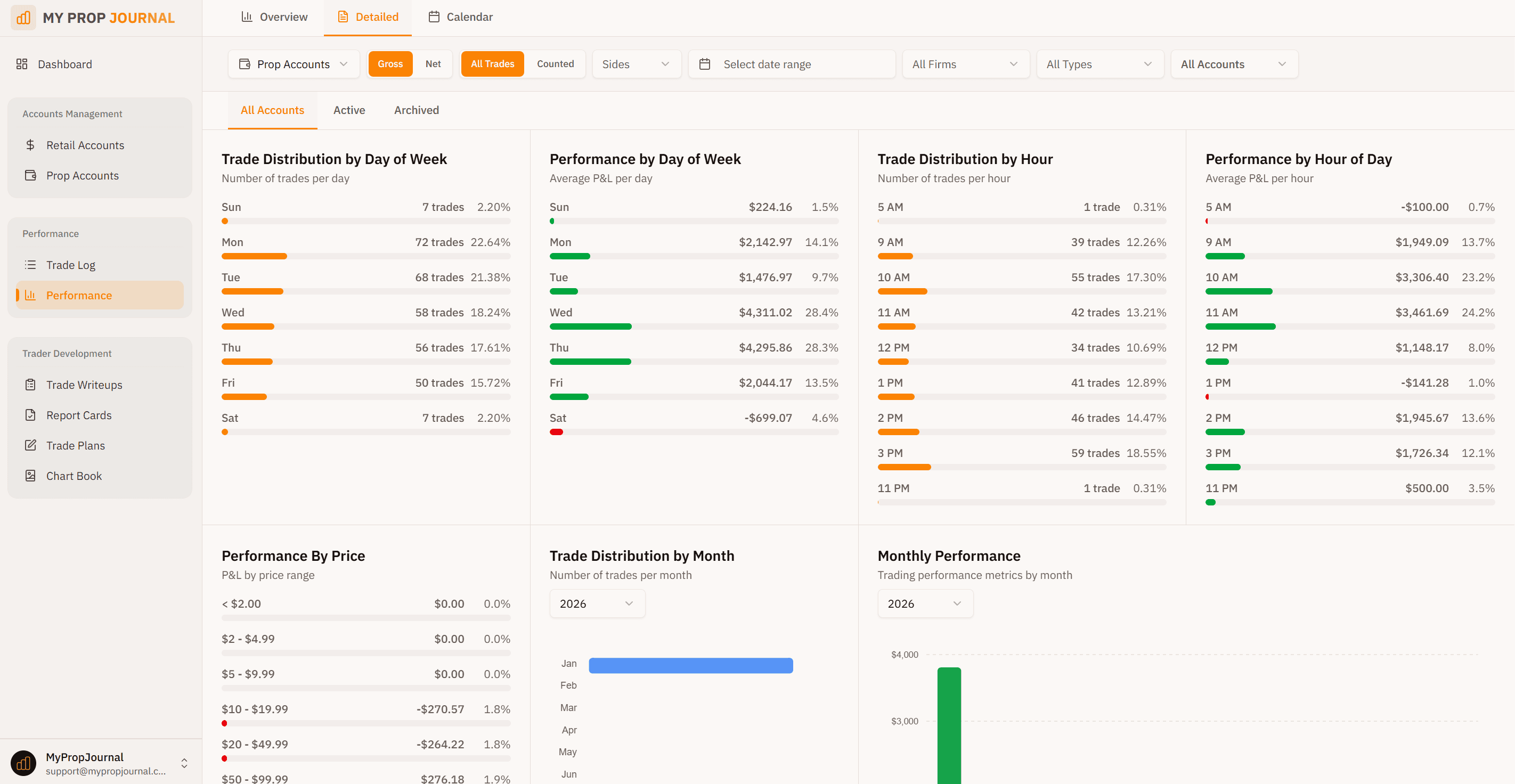Click the Performance bar chart icon in sidebar
Screen dimensions: 1515x784
[30, 295]
